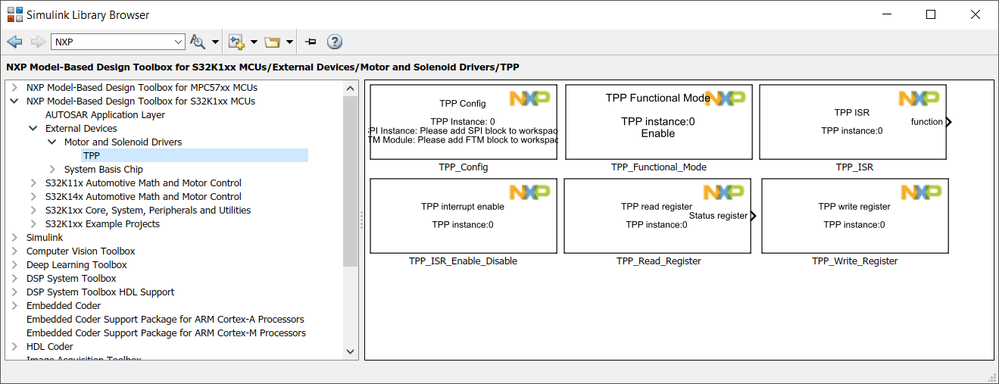Select the TPP_ISR_Enable_Disable block
Viewport: 999px width, 384px height.
(463, 216)
